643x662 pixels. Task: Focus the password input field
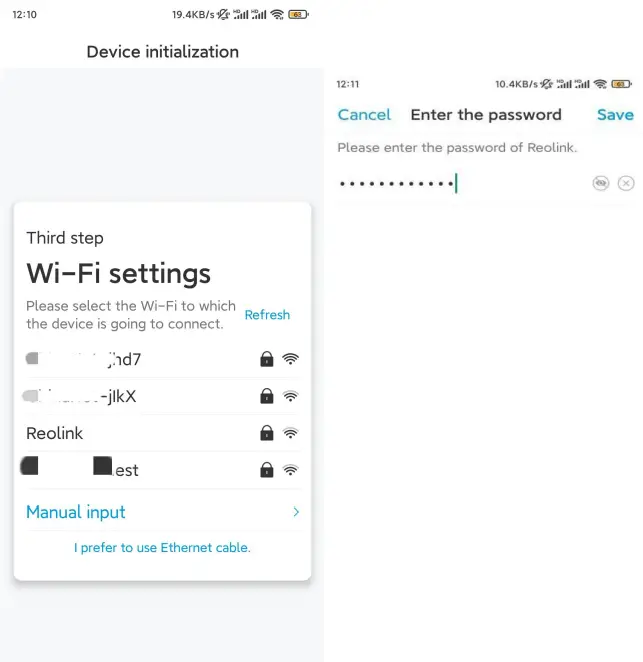click(x=462, y=183)
